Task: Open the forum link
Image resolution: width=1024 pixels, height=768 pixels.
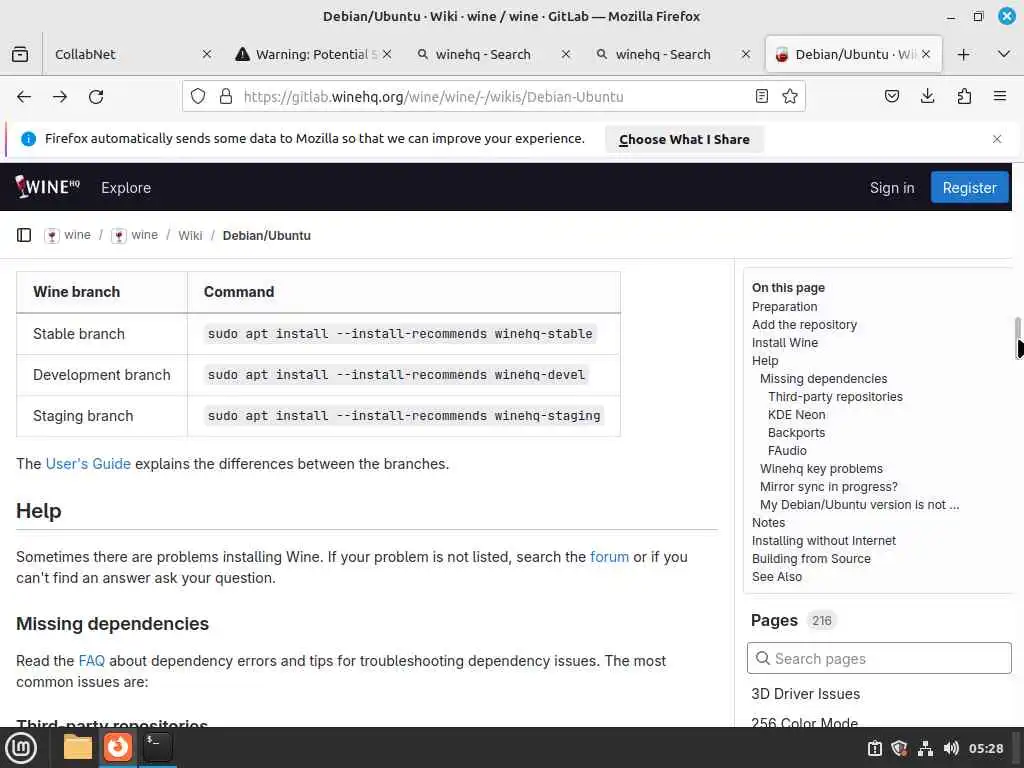Action: click(609, 557)
